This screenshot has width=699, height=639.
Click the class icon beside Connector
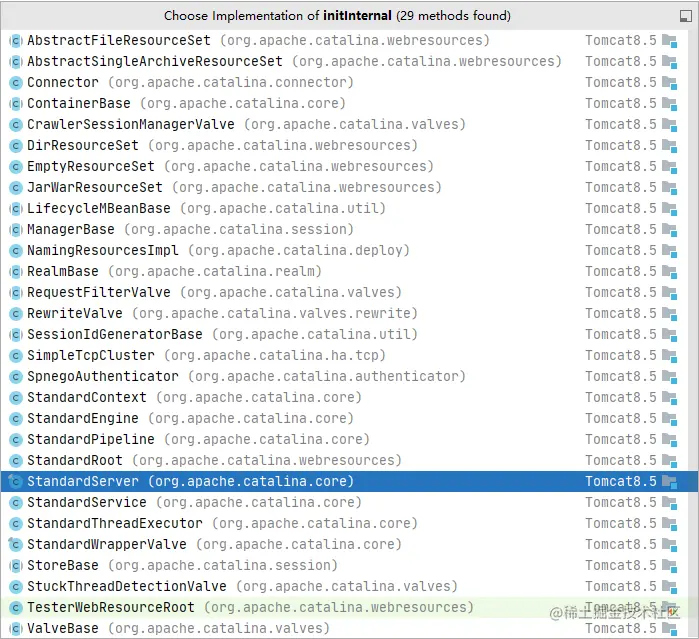pos(16,83)
